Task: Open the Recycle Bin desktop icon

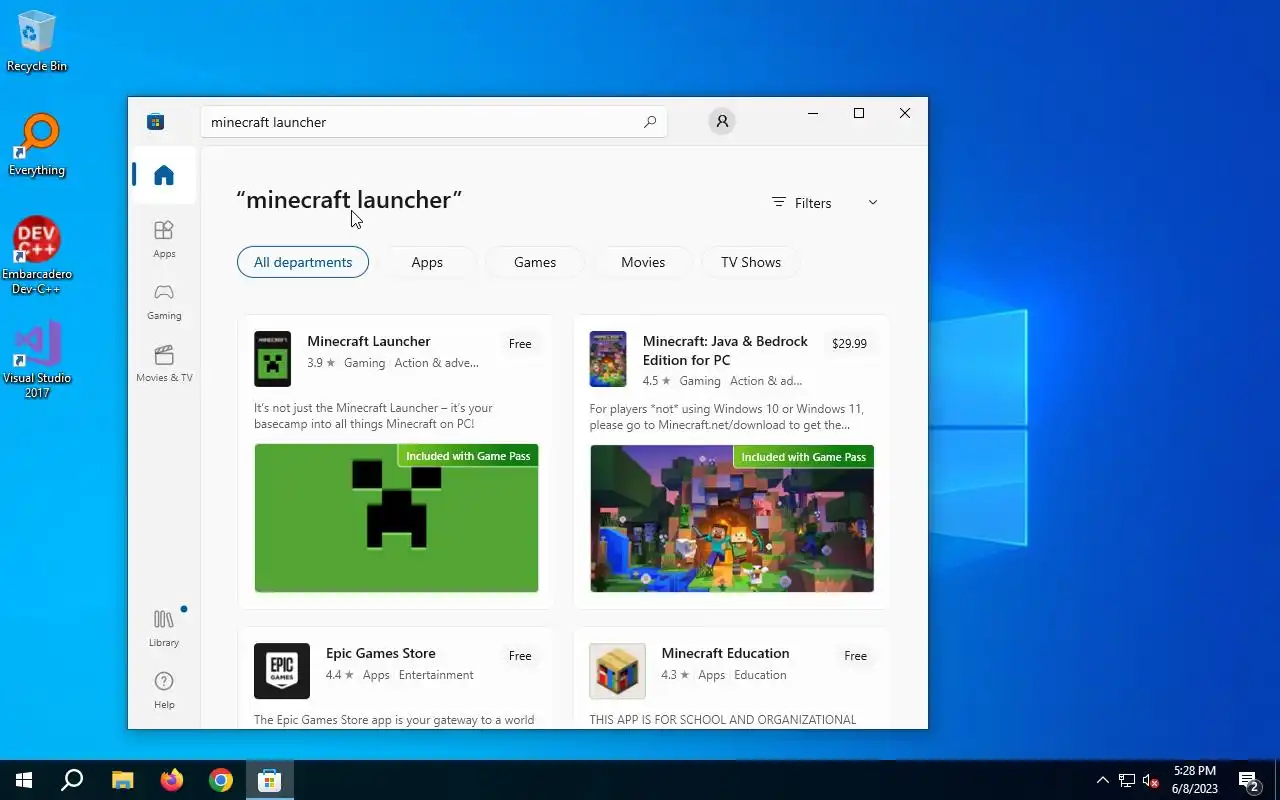Action: coord(37,42)
